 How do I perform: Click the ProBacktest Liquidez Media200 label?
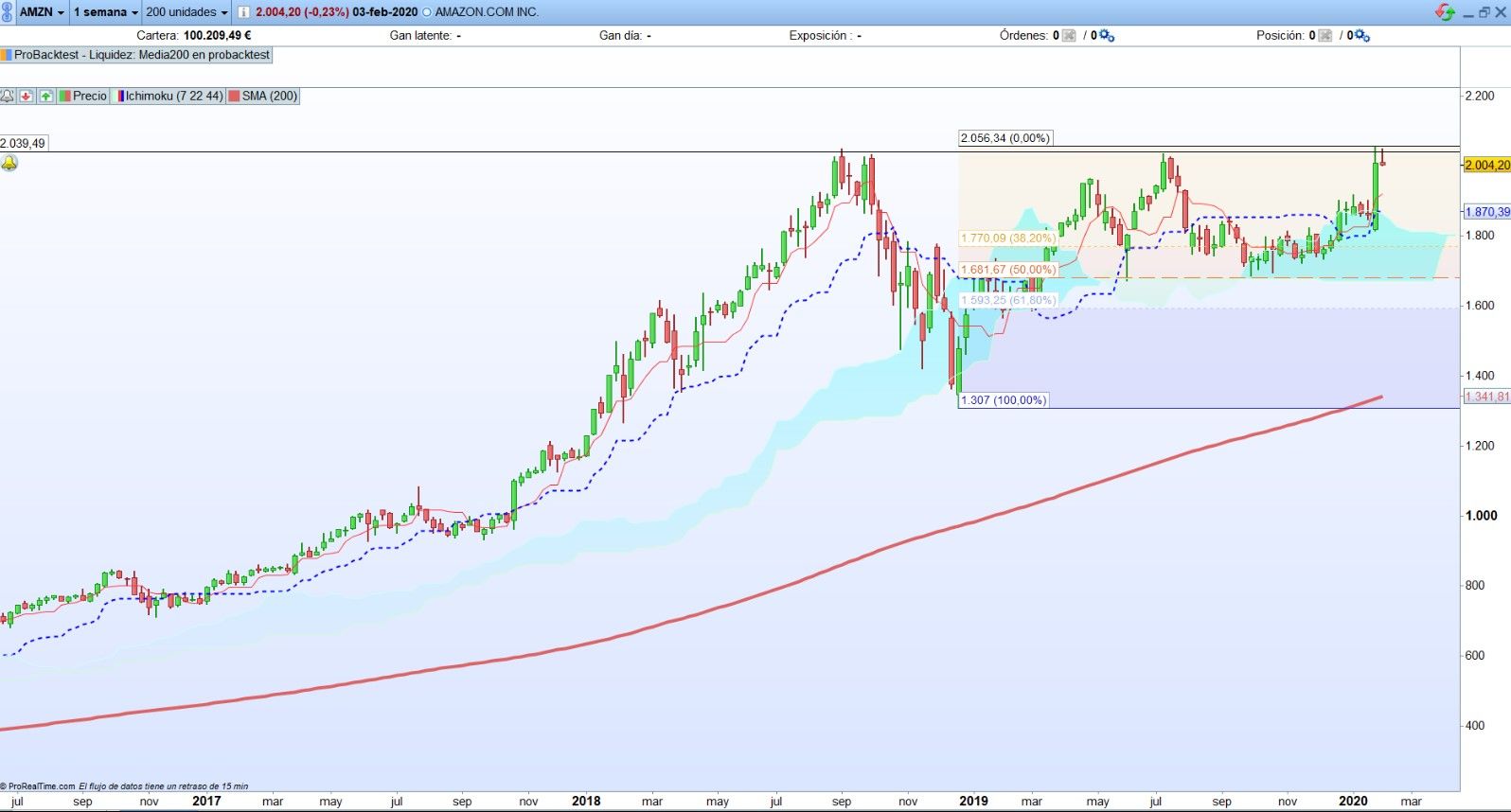(x=137, y=55)
